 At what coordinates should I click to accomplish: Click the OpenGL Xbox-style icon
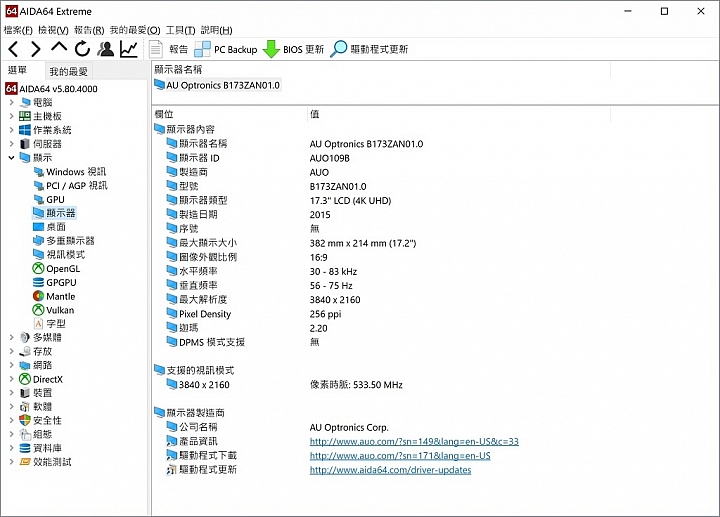pyautogui.click(x=39, y=269)
